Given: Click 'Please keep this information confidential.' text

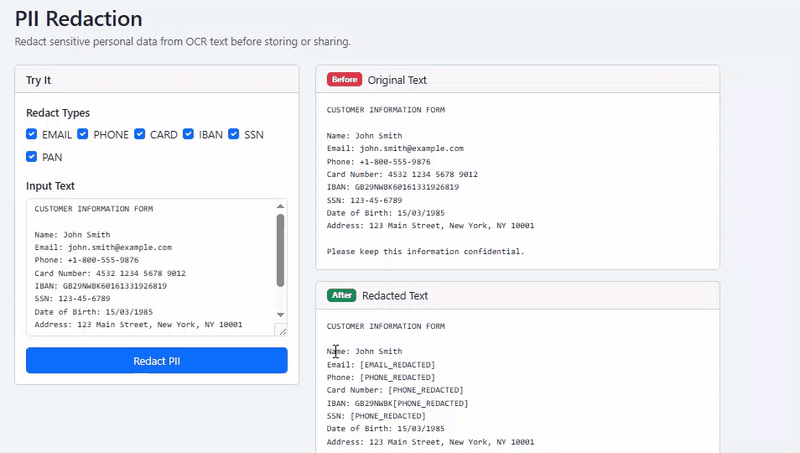Looking at the screenshot, I should click(426, 251).
